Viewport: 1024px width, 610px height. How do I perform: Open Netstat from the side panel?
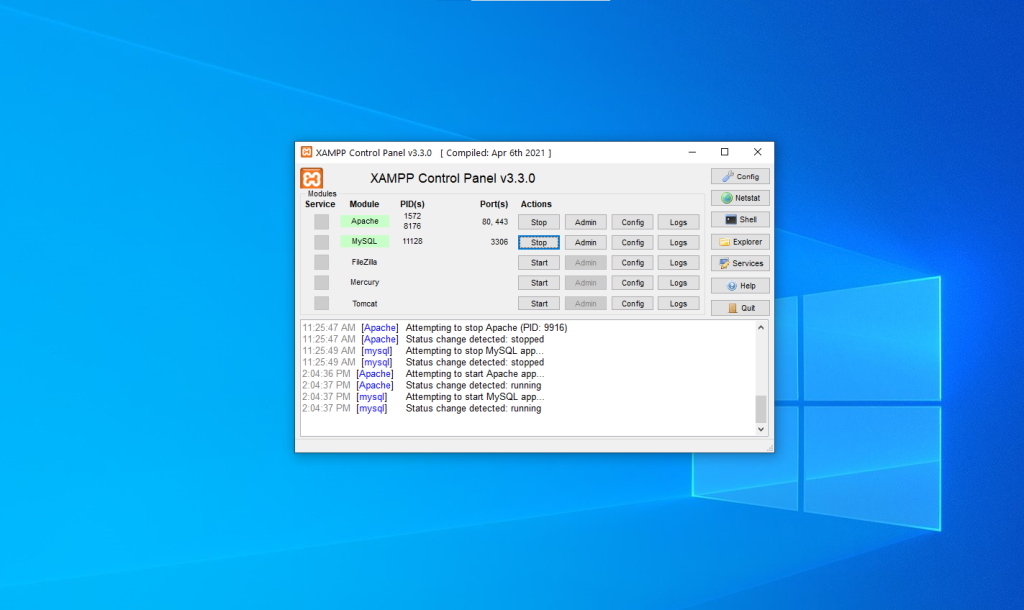(x=740, y=198)
